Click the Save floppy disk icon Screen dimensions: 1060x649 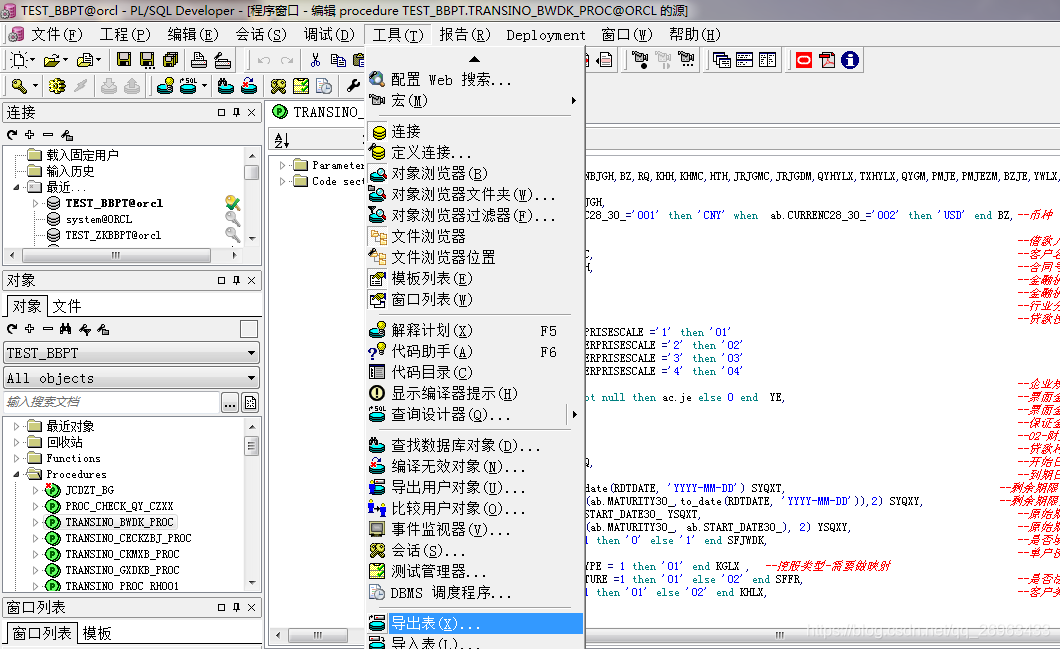click(x=124, y=59)
